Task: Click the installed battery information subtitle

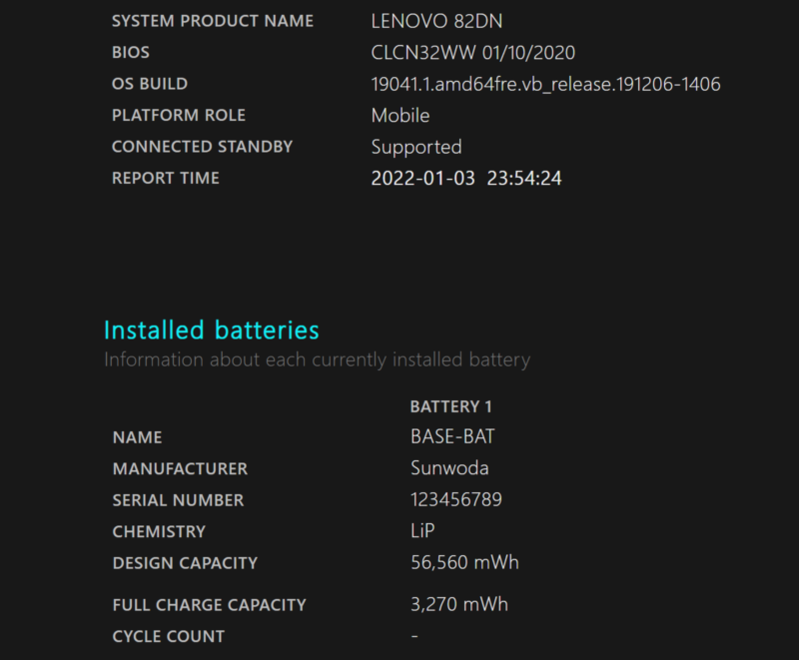Action: click(x=317, y=359)
